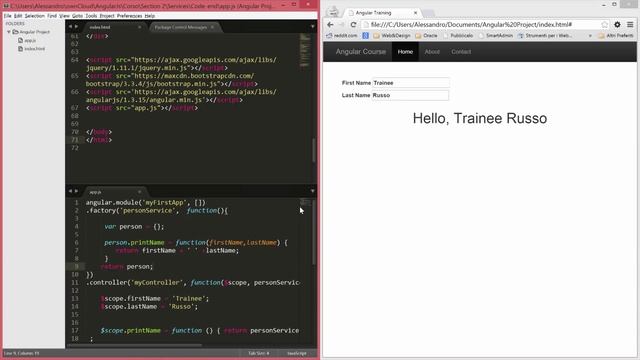Viewport: 640px width, 360px height.
Task: Bookmark this page with star icon
Action: [x=604, y=24]
